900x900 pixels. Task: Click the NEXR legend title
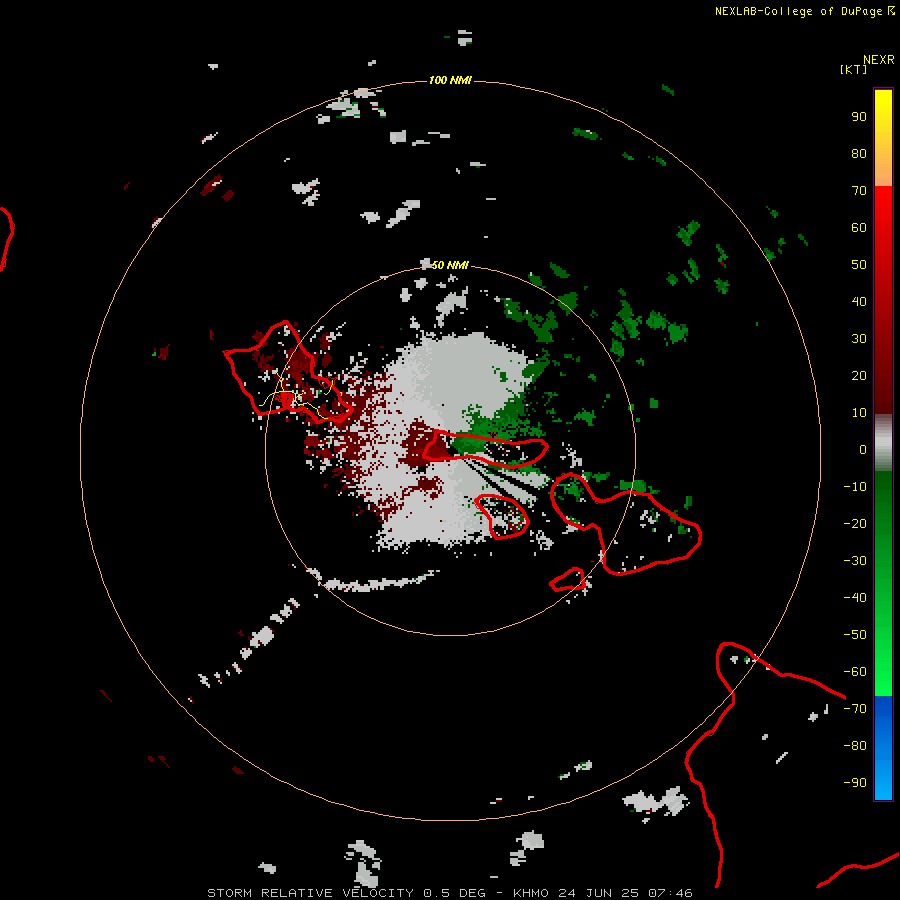[879, 60]
